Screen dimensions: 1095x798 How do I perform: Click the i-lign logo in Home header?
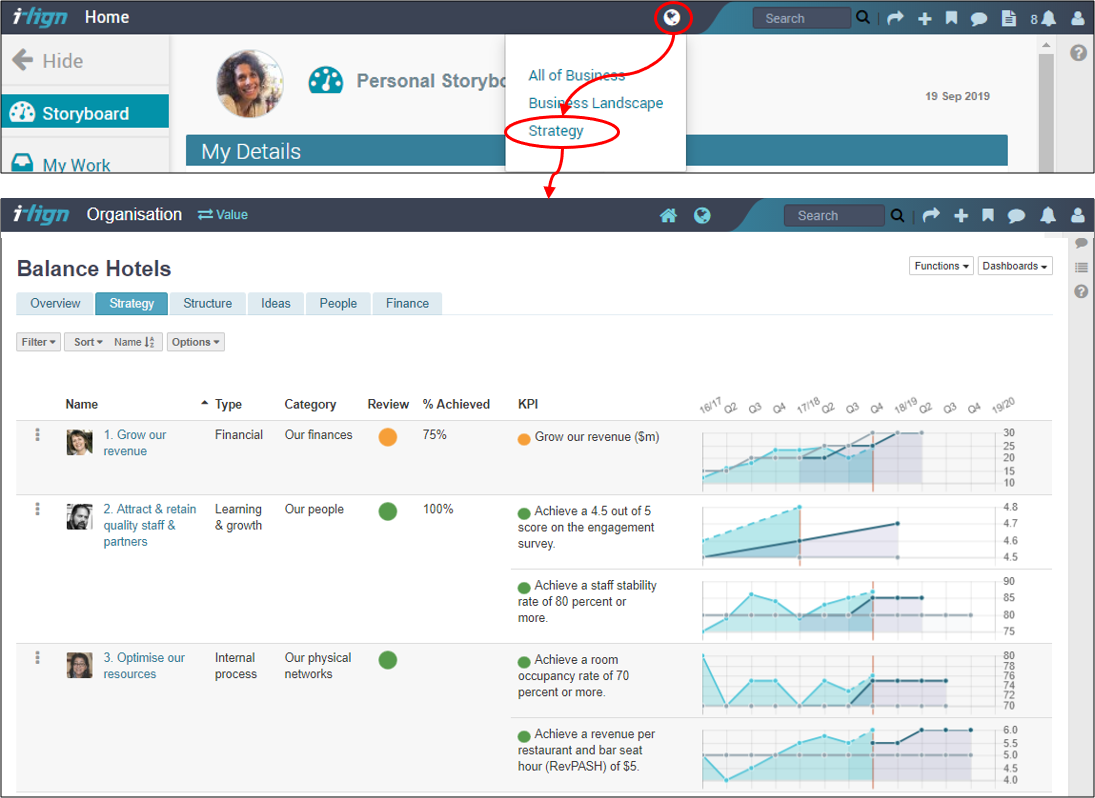pyautogui.click(x=40, y=17)
